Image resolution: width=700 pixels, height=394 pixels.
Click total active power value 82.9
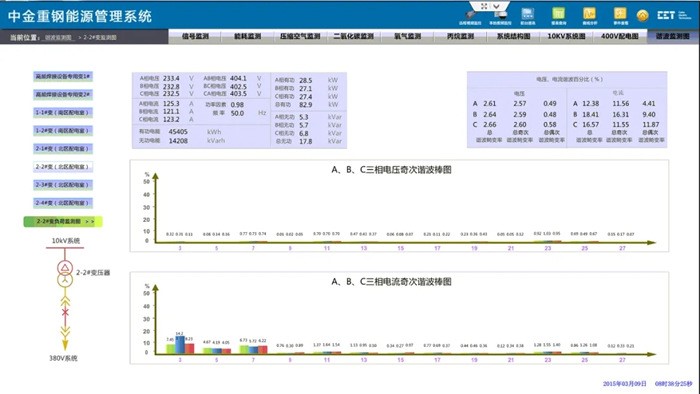pyautogui.click(x=306, y=105)
